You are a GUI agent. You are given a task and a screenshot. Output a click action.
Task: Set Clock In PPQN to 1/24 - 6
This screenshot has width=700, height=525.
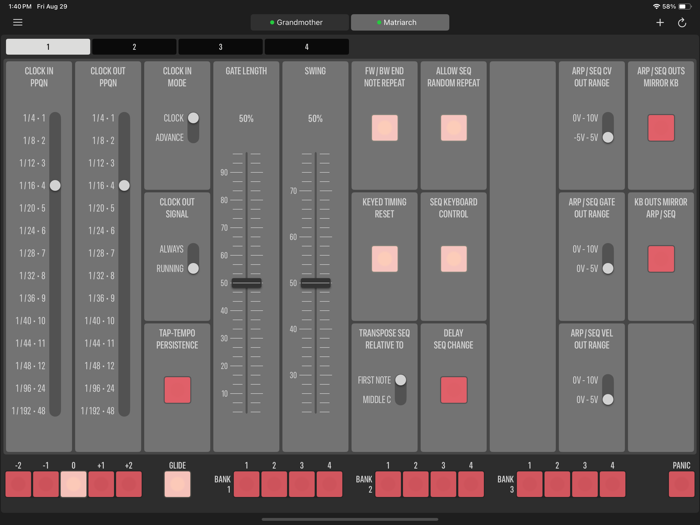pos(32,230)
